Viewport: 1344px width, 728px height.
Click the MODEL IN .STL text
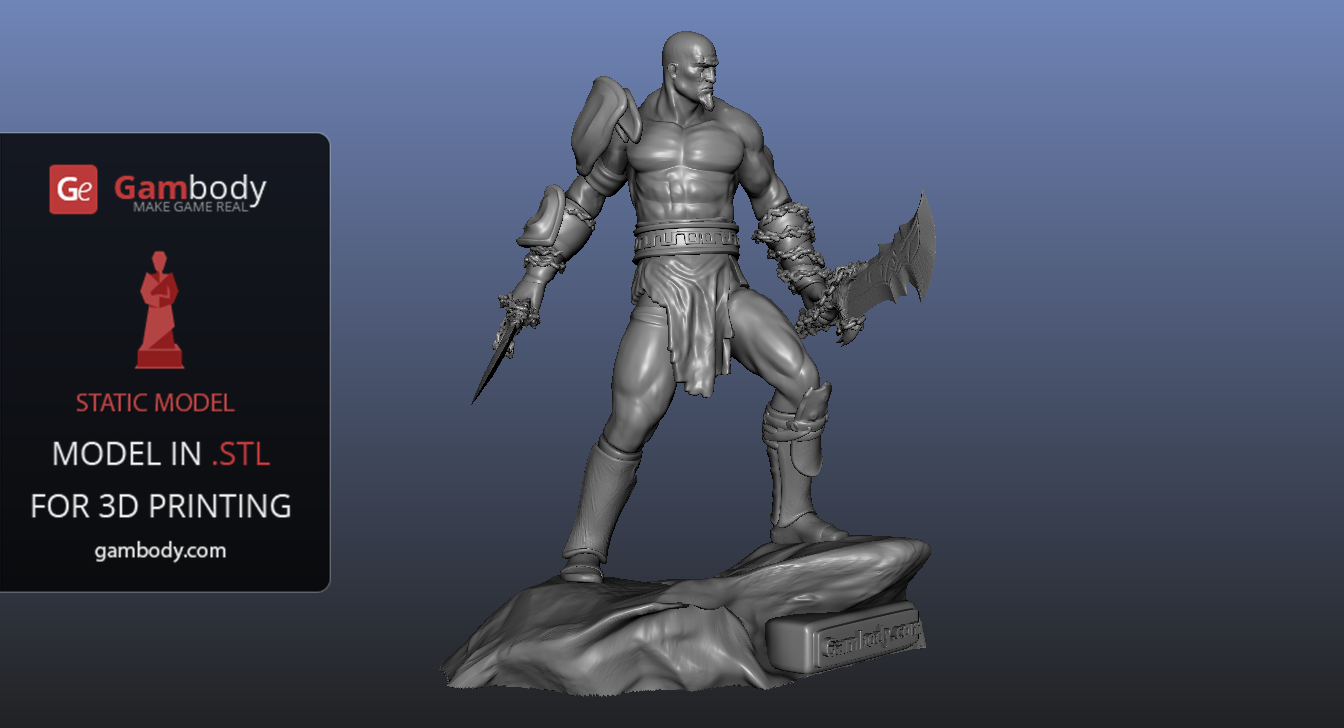pyautogui.click(x=160, y=454)
